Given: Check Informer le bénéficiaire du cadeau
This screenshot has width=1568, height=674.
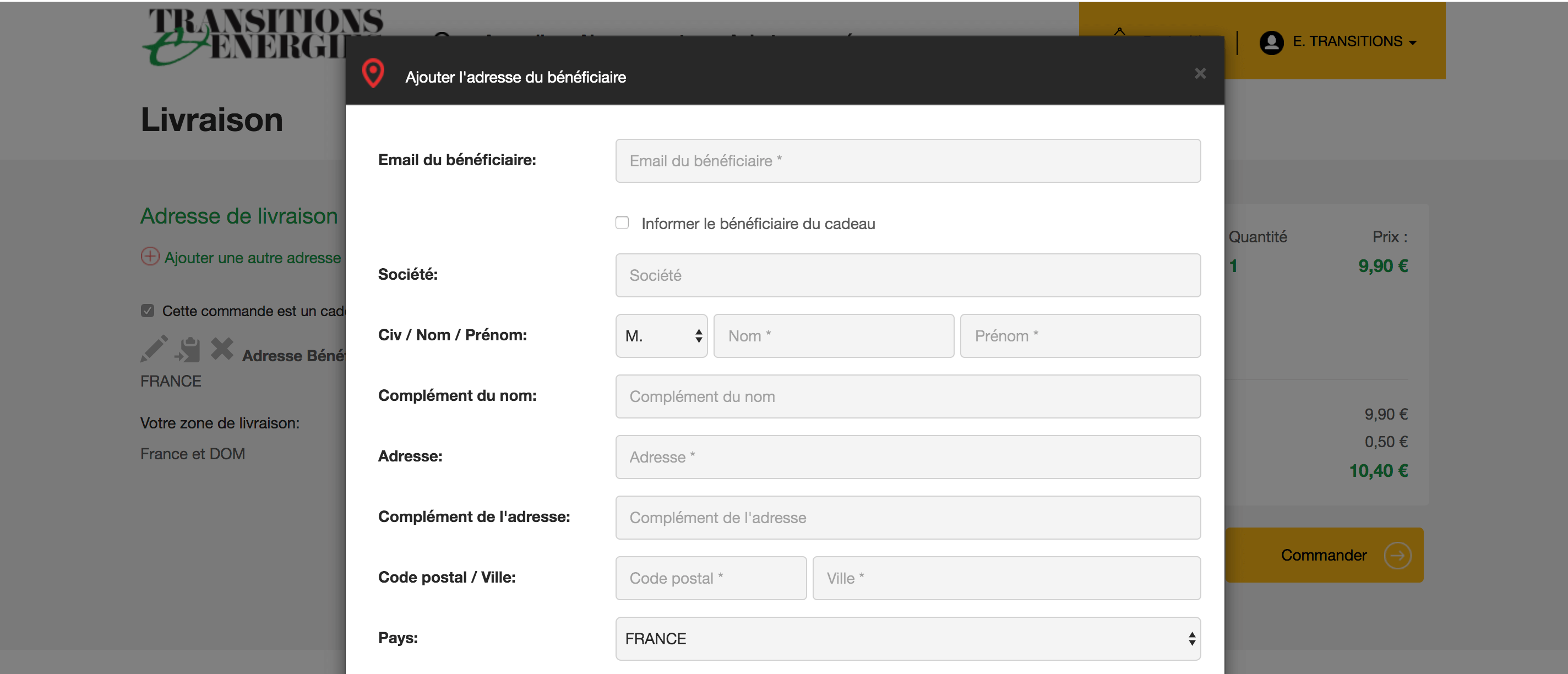Looking at the screenshot, I should click(622, 223).
